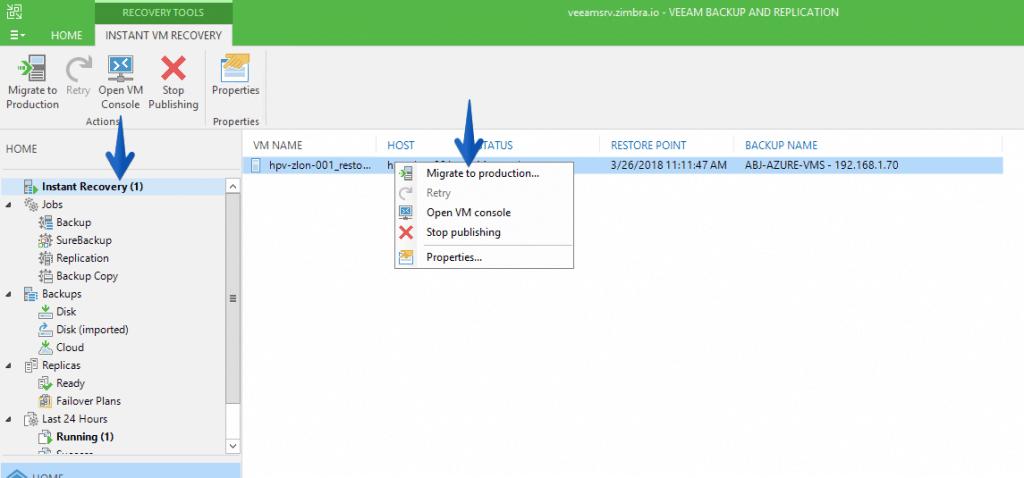Image resolution: width=1024 pixels, height=478 pixels.
Task: Click restore point 3/26/2018 11:11:47 AM
Action: [x=668, y=166]
